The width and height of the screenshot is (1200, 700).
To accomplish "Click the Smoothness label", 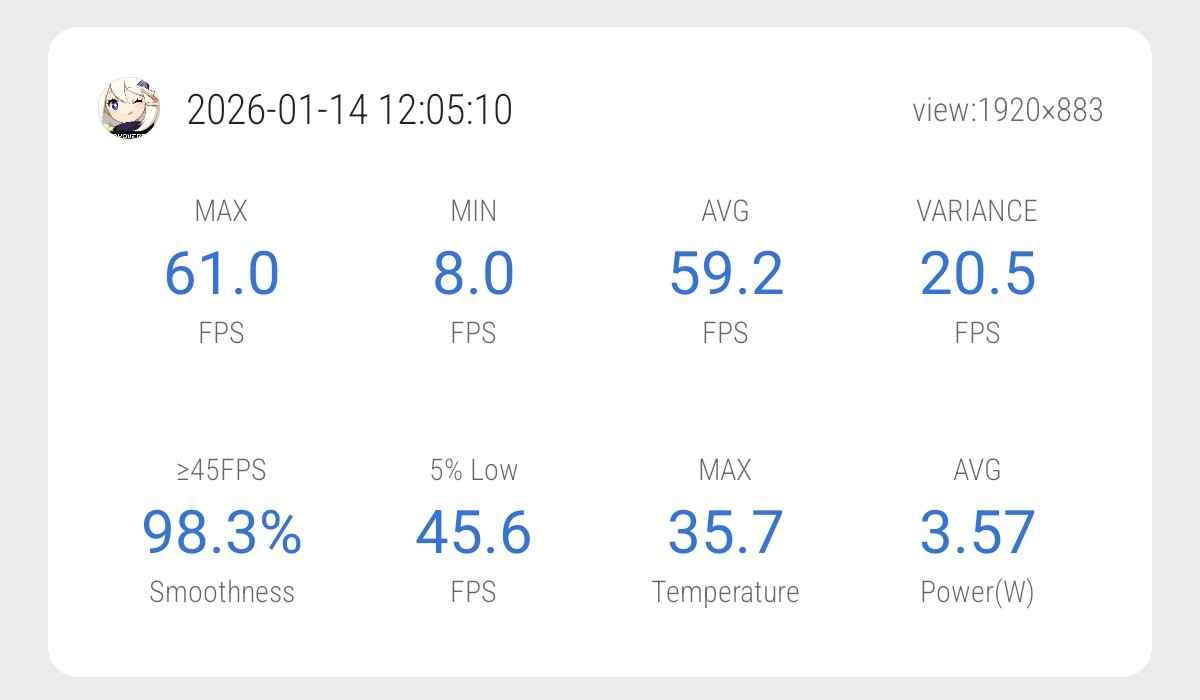I will tap(221, 592).
